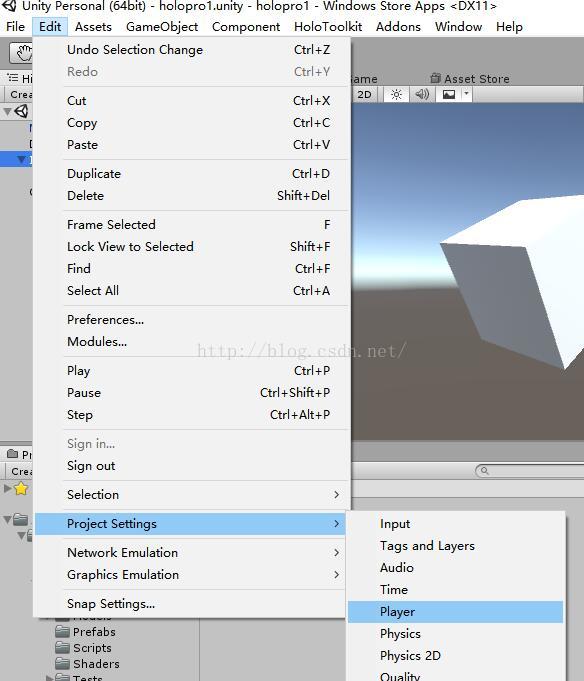
Task: Choose Find in Edit menu
Action: (191, 268)
